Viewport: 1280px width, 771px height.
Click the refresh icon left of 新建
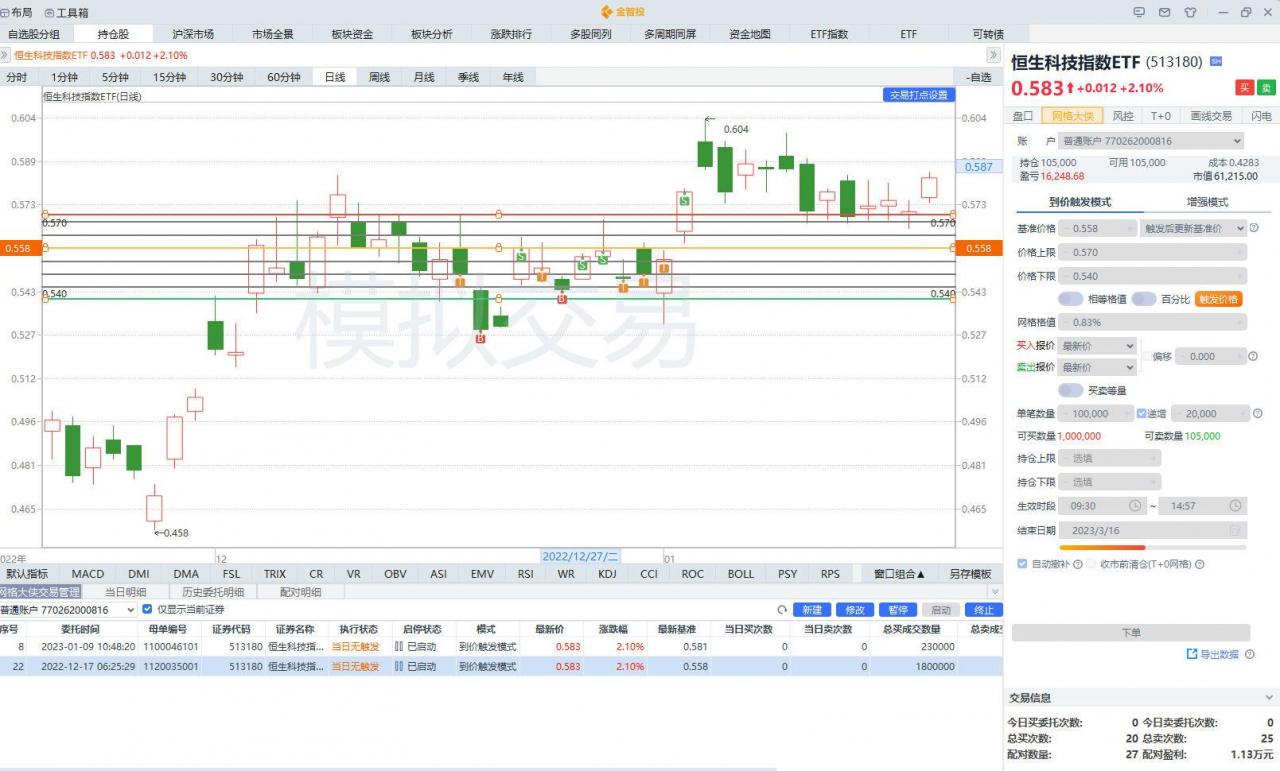[782, 610]
